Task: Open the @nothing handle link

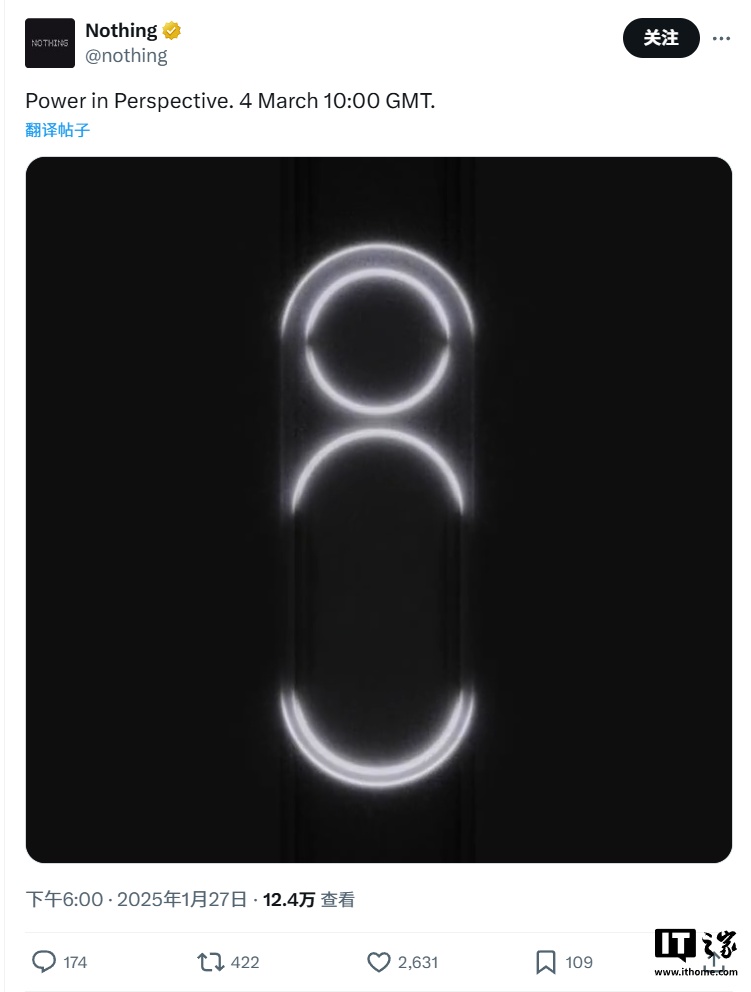Action: coord(127,56)
